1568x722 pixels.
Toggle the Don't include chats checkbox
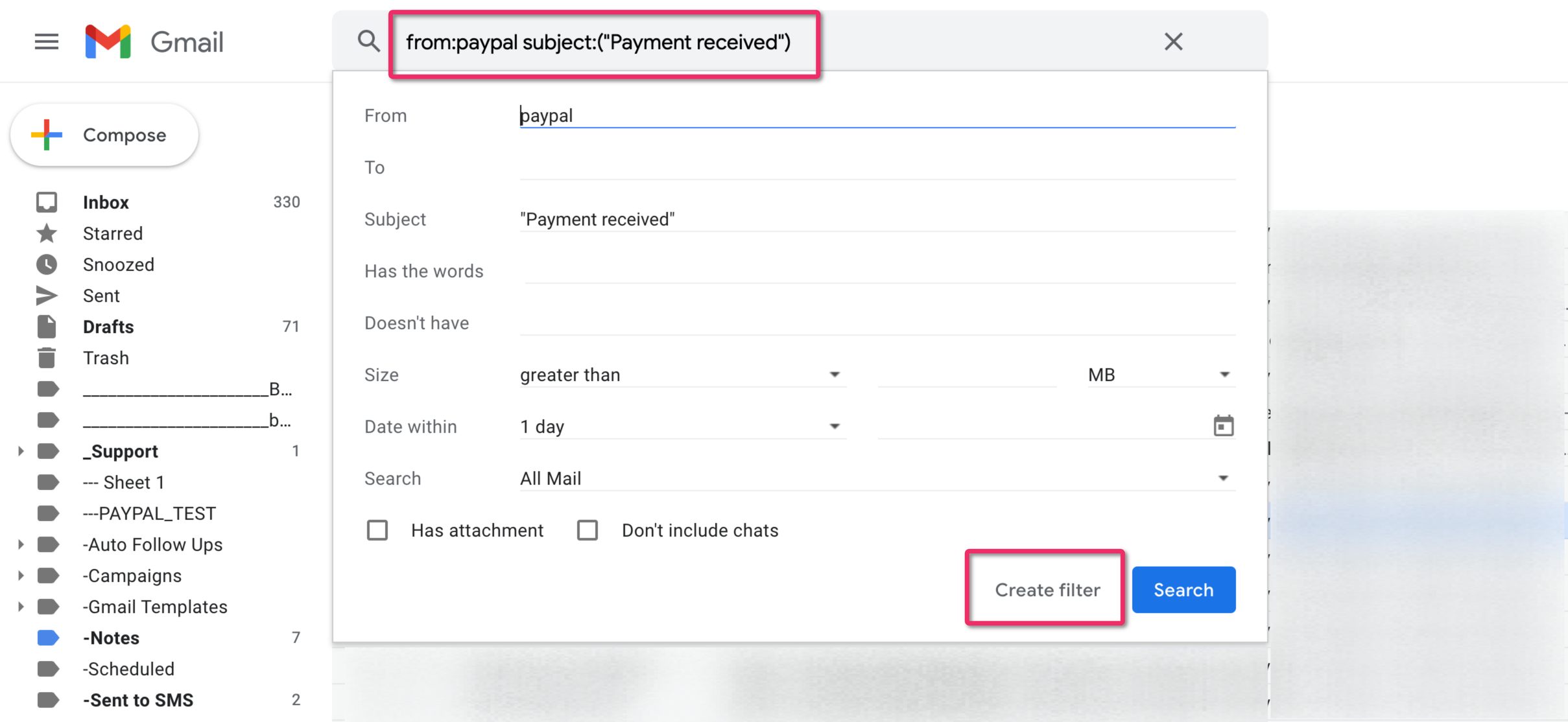[x=588, y=530]
